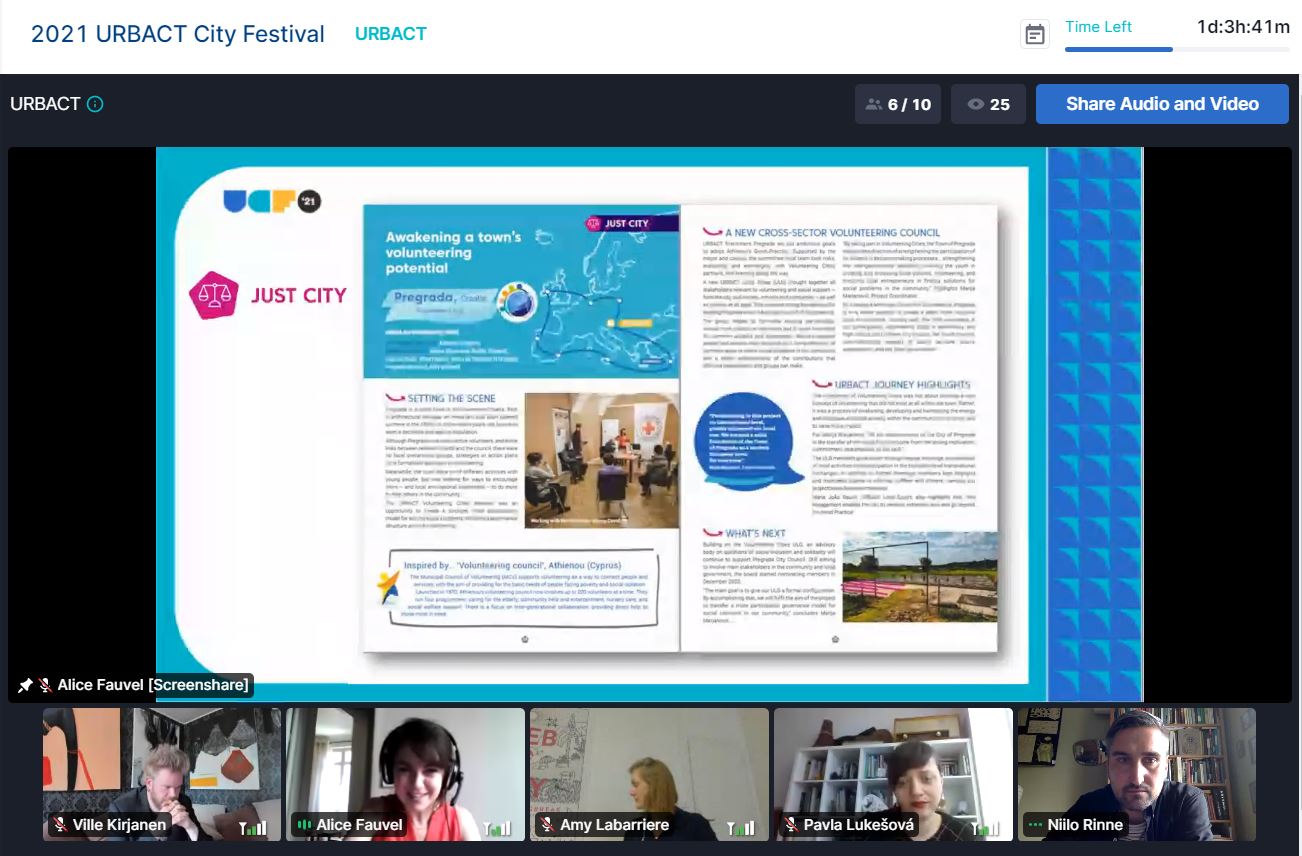Open the teal URBACT link in header

[391, 34]
